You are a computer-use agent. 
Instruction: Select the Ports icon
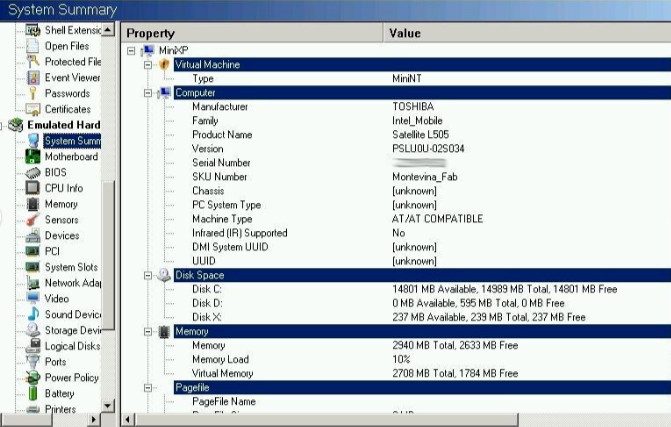[x=33, y=362]
